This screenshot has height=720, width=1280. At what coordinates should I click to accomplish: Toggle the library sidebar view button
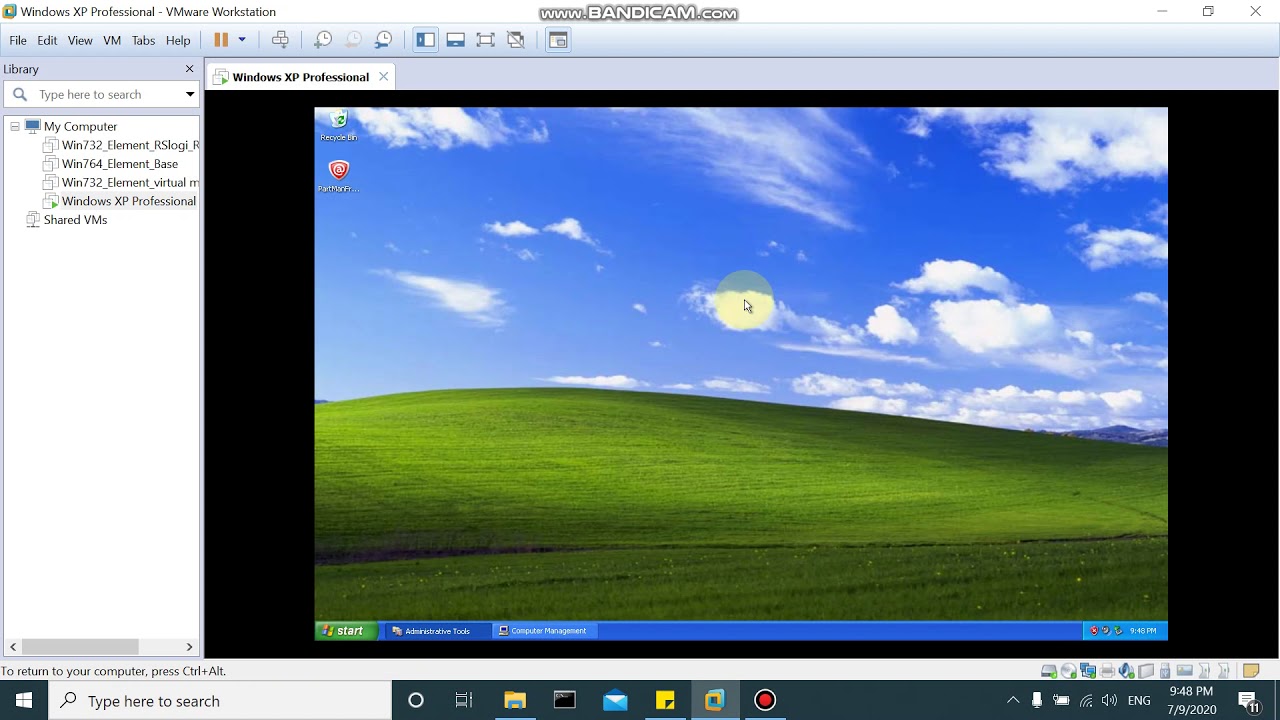(x=426, y=40)
